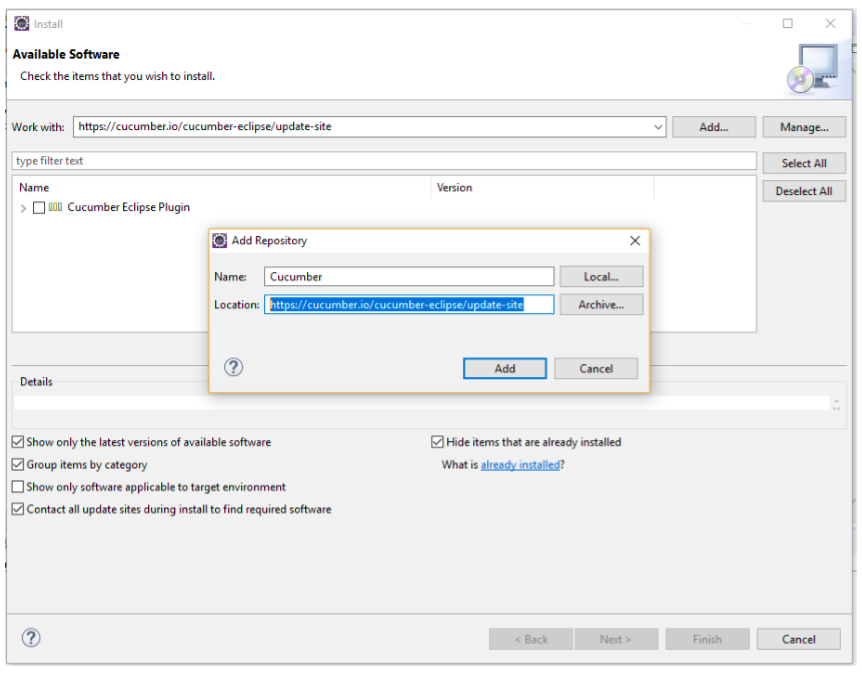Viewport: 862px width, 678px height.
Task: Cancel the Install wizard
Action: click(798, 639)
